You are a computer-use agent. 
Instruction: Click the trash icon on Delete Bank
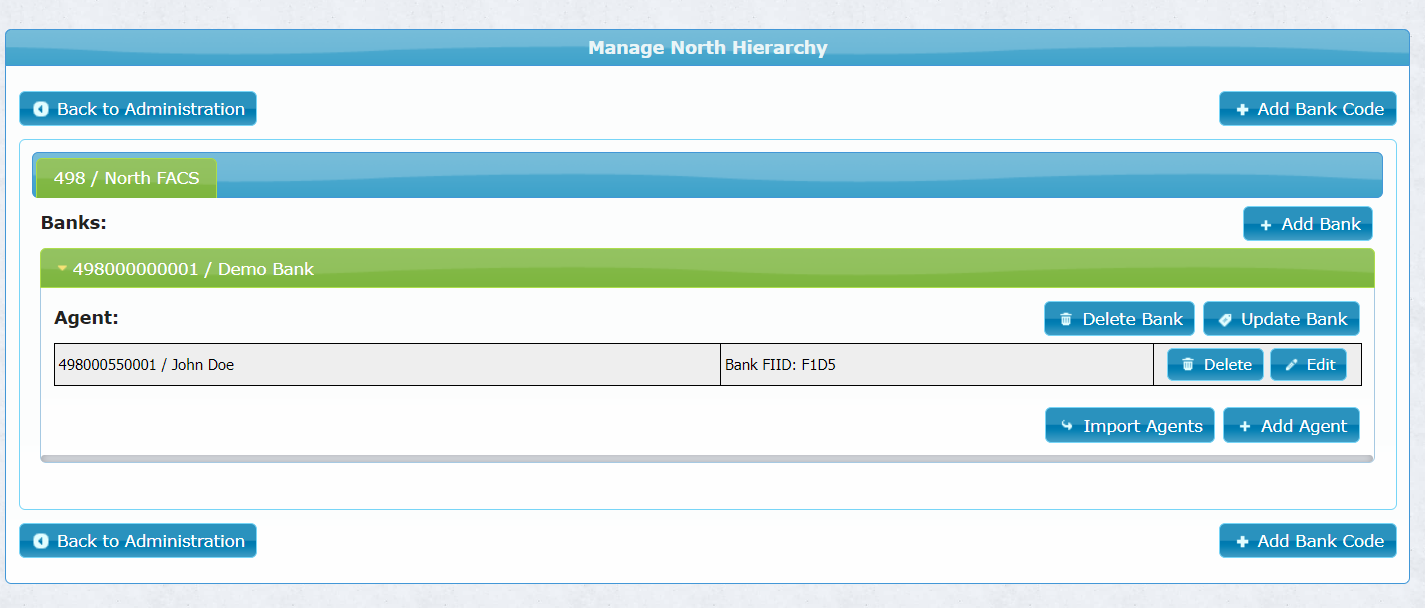point(1066,320)
